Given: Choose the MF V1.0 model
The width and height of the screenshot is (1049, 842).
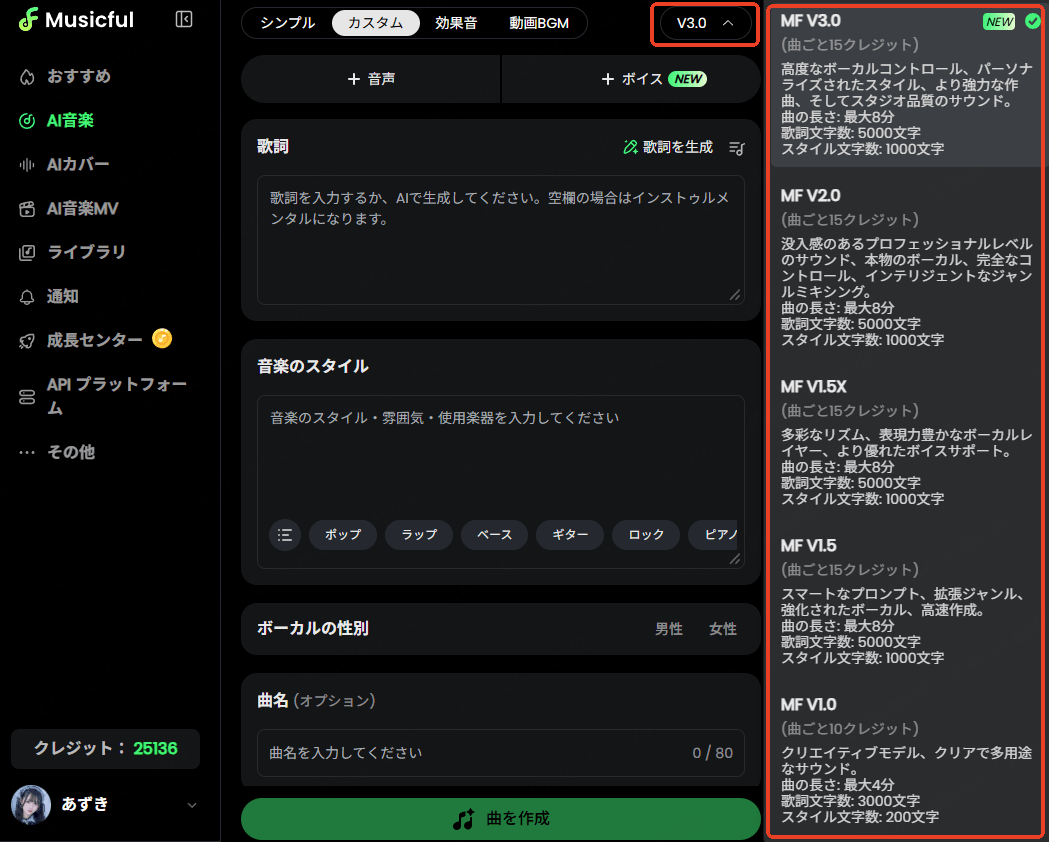Looking at the screenshot, I should click(908, 760).
